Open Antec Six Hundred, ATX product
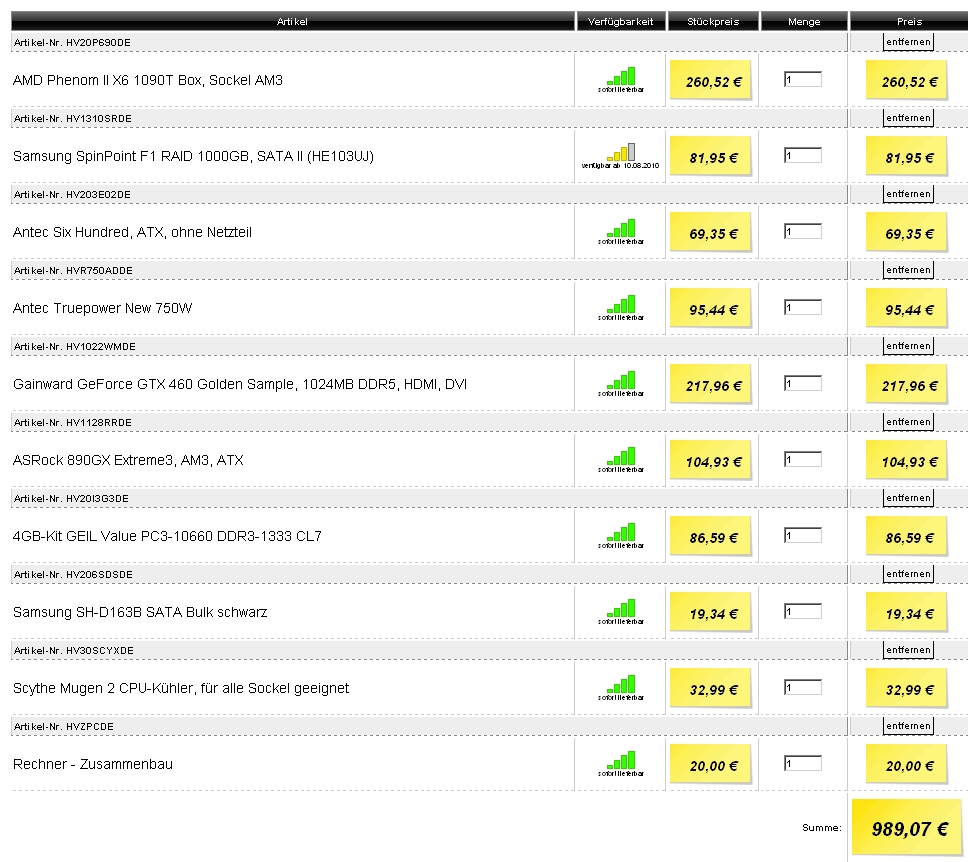This screenshot has height=862, width=968. 132,232
